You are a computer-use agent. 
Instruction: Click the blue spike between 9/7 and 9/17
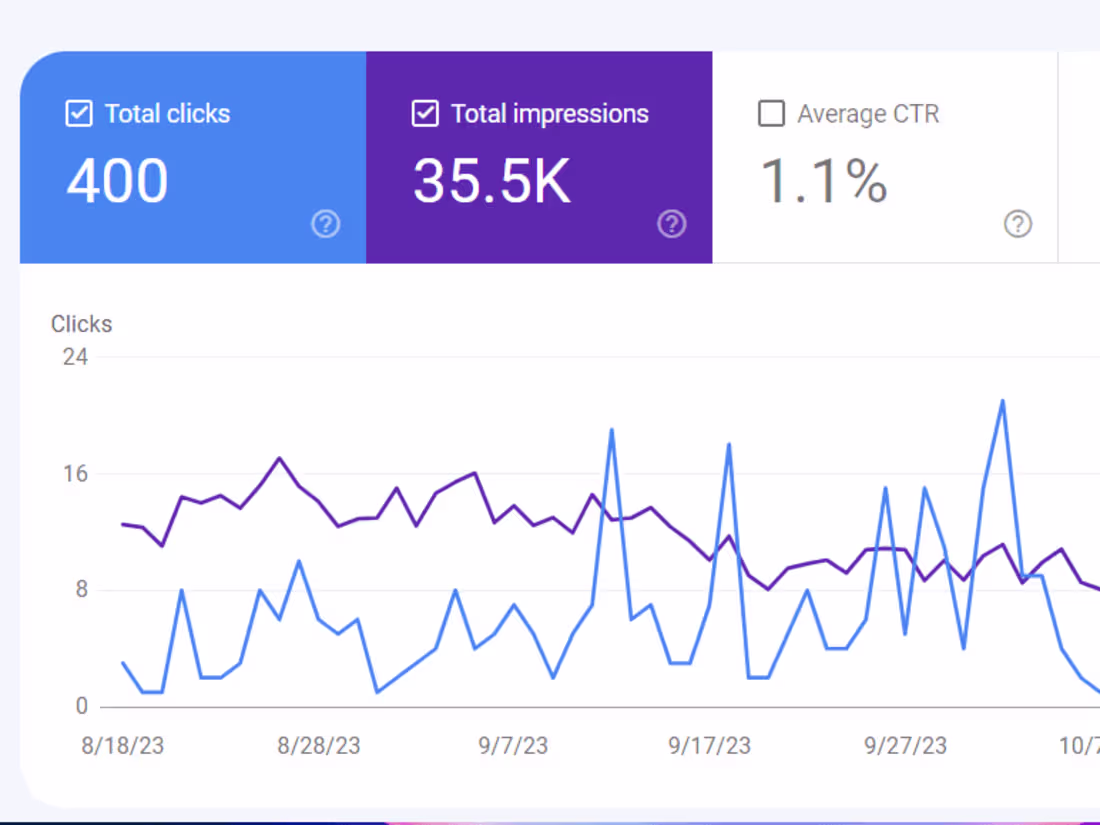611,430
